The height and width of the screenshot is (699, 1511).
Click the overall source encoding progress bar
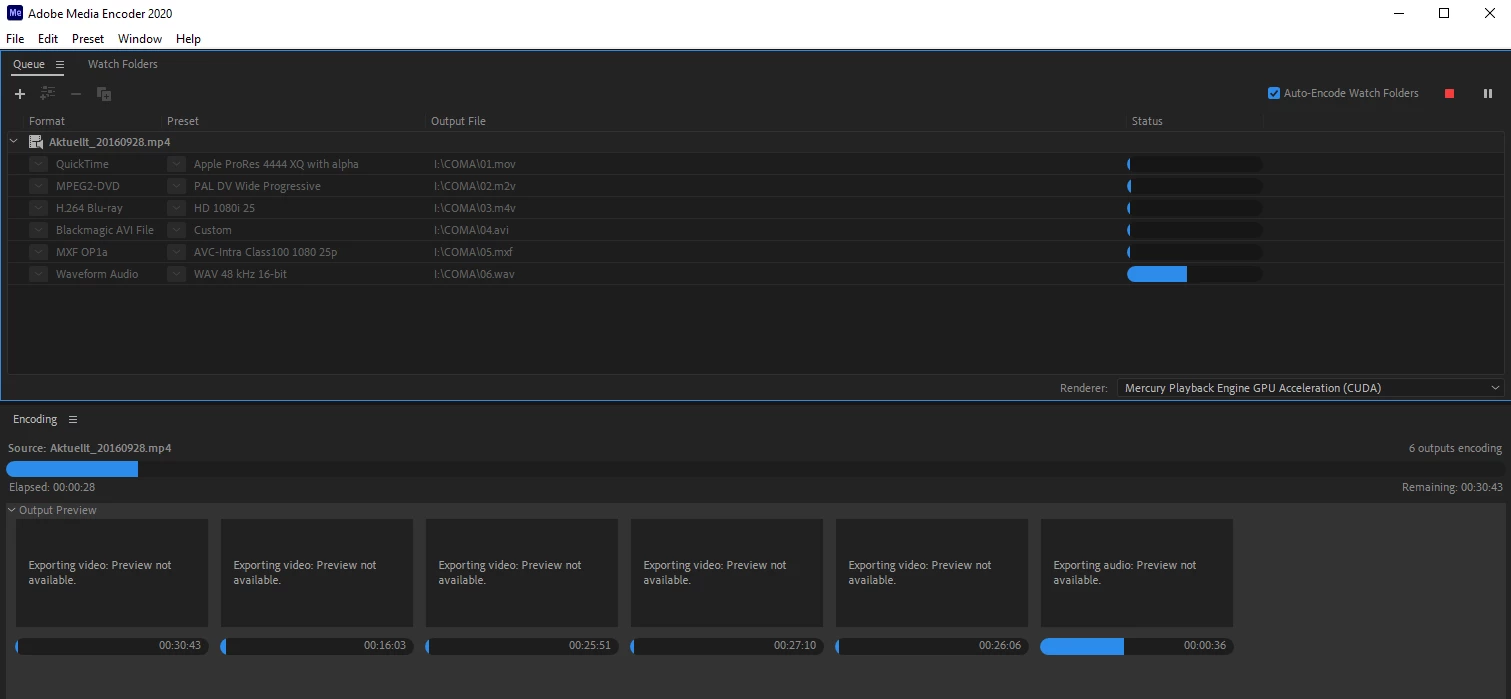pos(755,469)
